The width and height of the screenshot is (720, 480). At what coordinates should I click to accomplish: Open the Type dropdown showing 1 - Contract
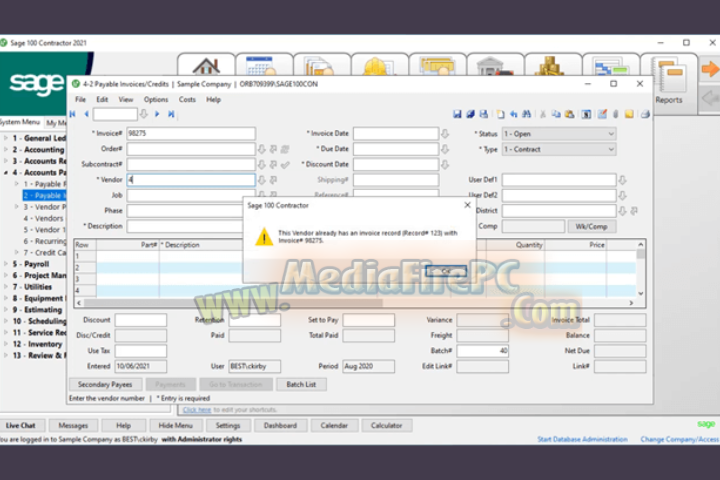[559, 149]
